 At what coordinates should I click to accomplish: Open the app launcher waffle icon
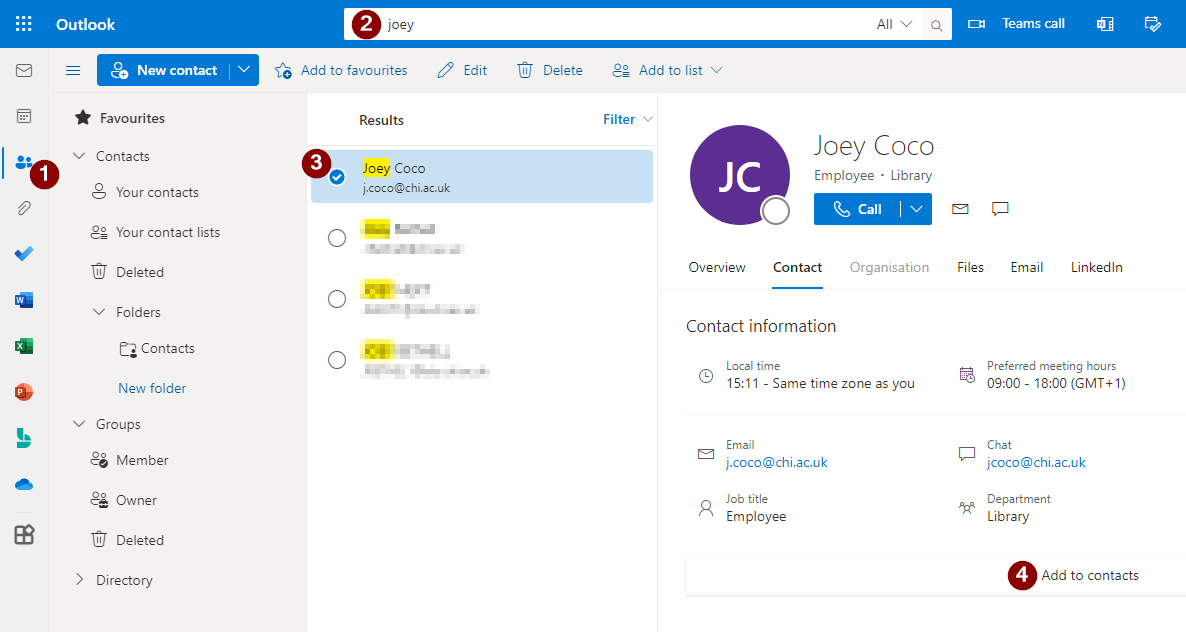23,24
